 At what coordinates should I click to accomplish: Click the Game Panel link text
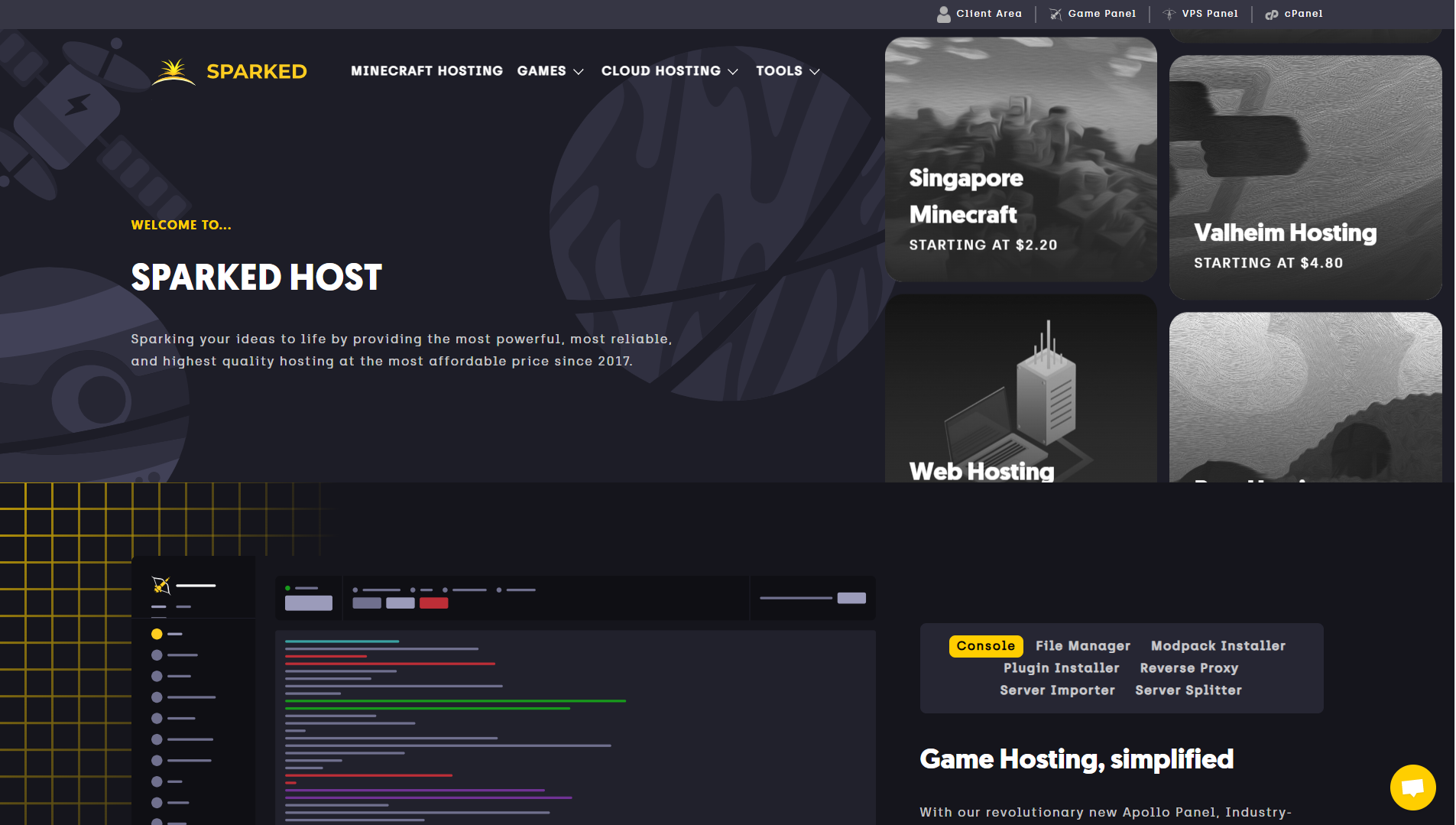pyautogui.click(x=1101, y=14)
